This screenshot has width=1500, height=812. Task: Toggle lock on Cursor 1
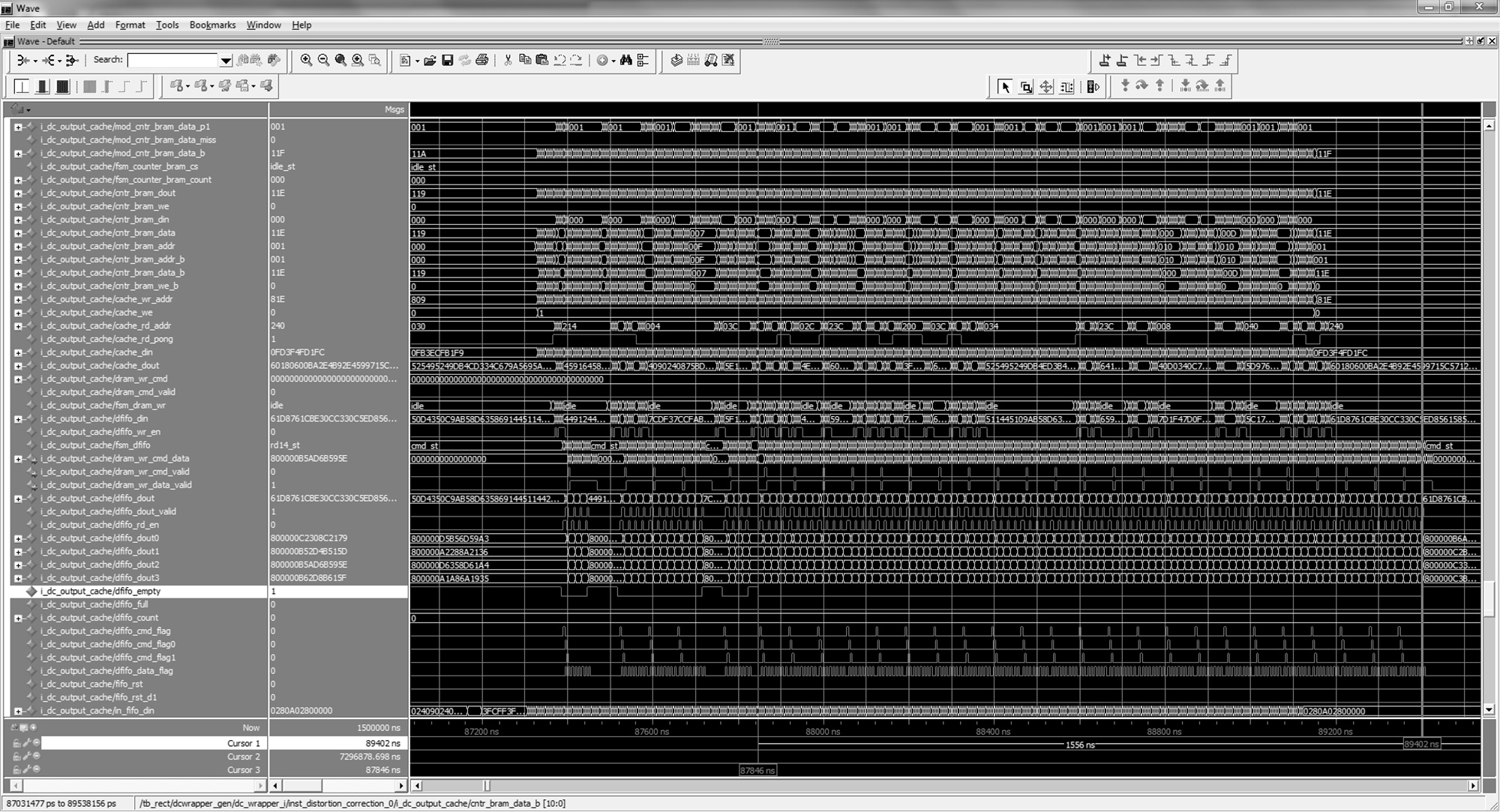16,743
